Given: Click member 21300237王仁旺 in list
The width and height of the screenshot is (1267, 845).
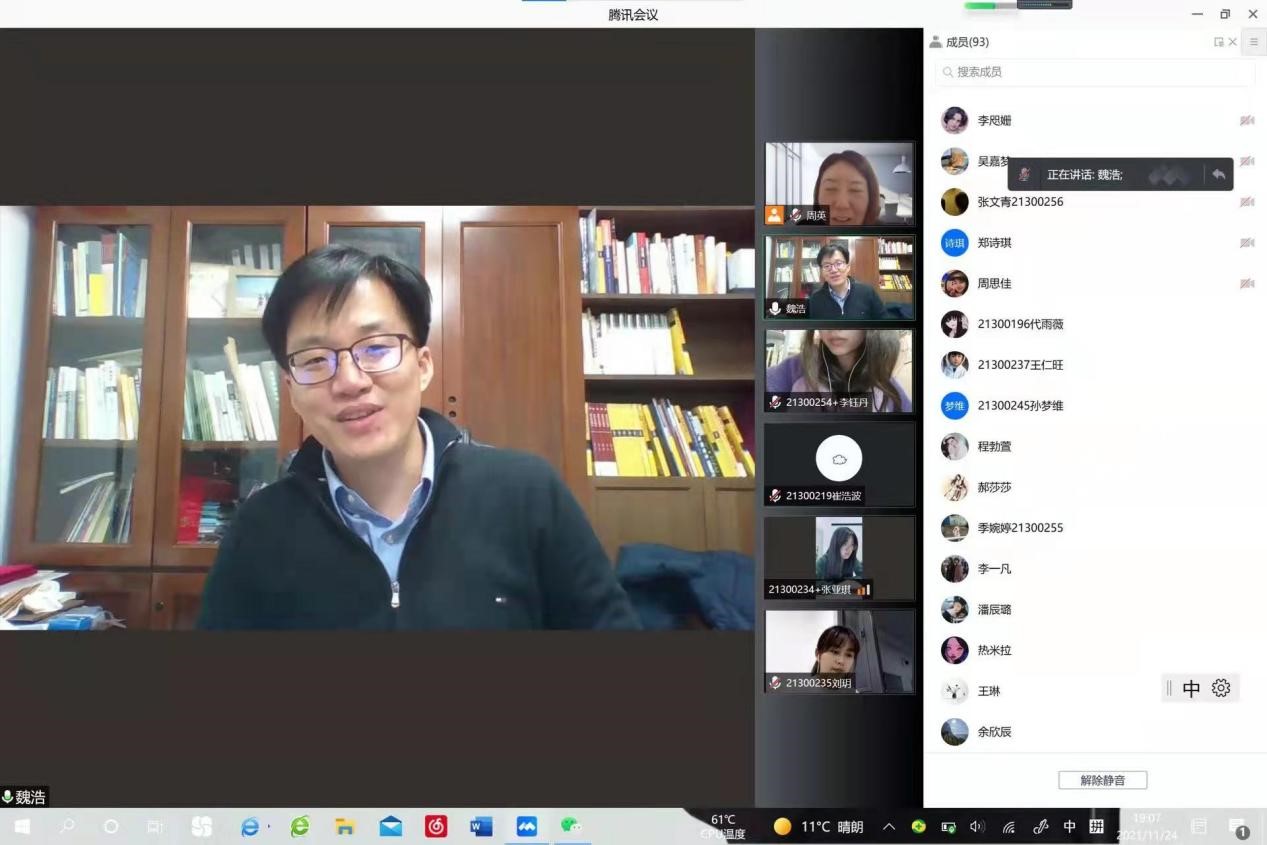Looking at the screenshot, I should point(1020,365).
